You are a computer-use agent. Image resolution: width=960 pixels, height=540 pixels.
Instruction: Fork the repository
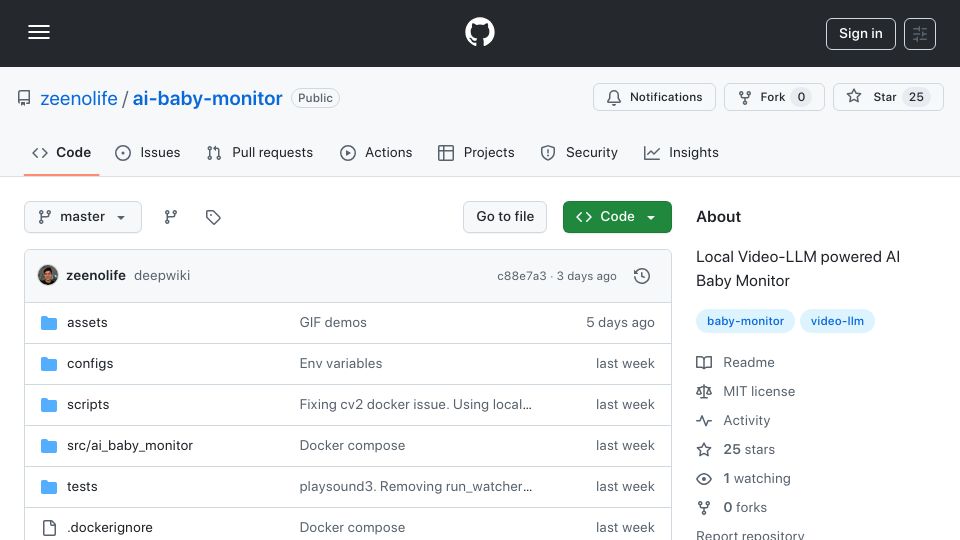[774, 97]
